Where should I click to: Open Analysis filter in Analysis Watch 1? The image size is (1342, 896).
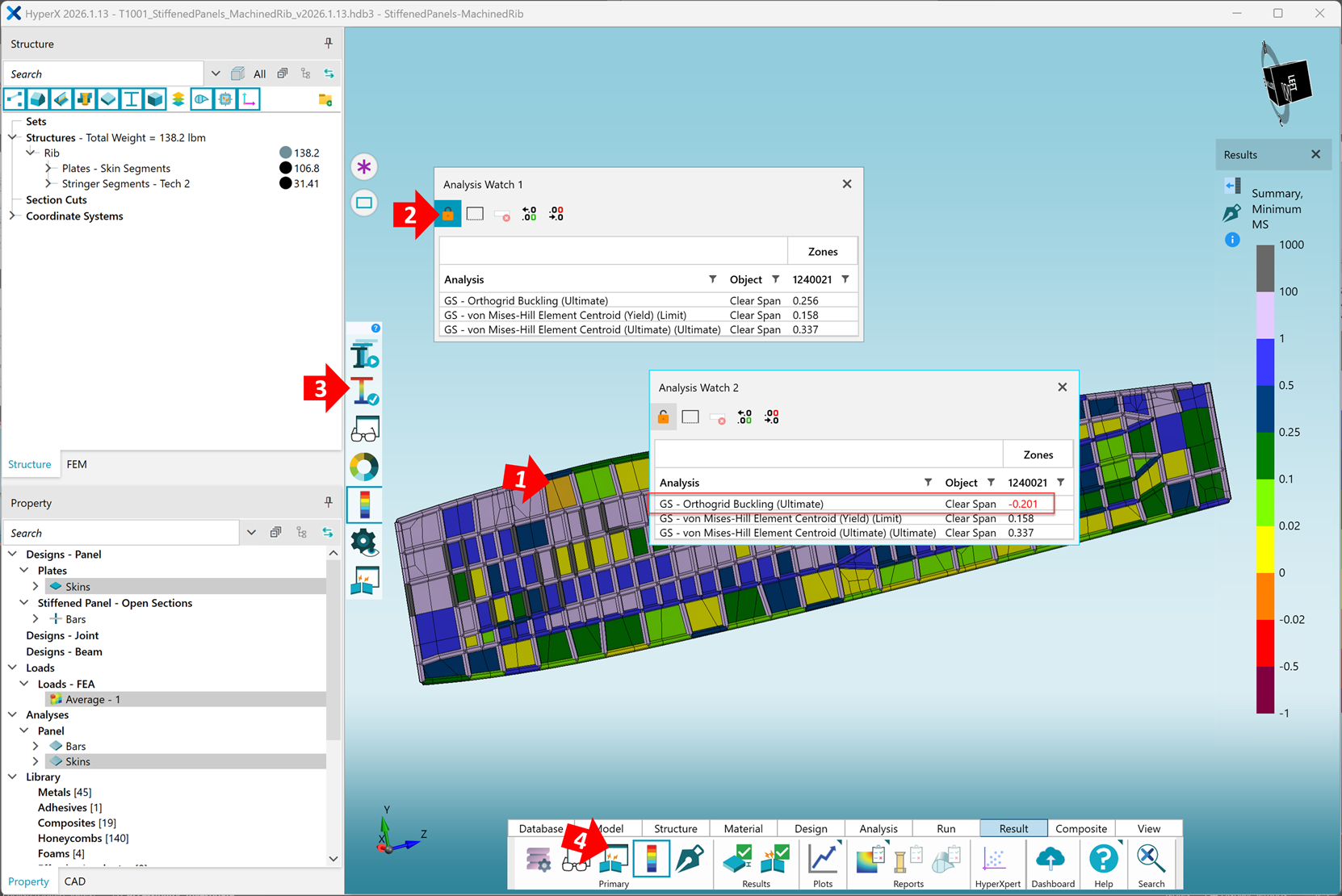[712, 279]
